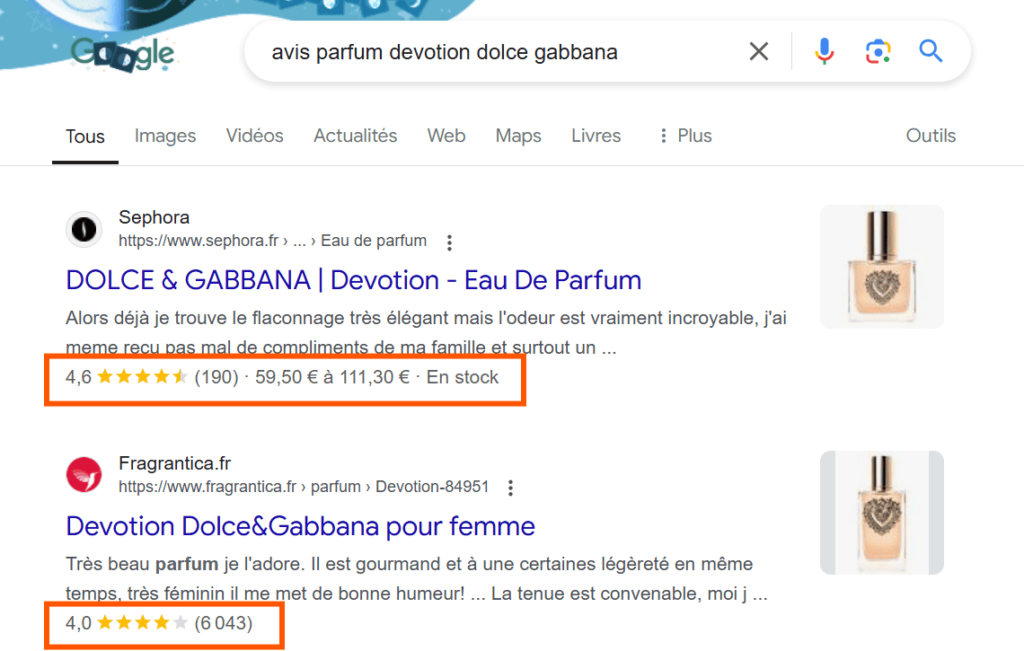Submit search with magnifying glass icon

pos(931,51)
